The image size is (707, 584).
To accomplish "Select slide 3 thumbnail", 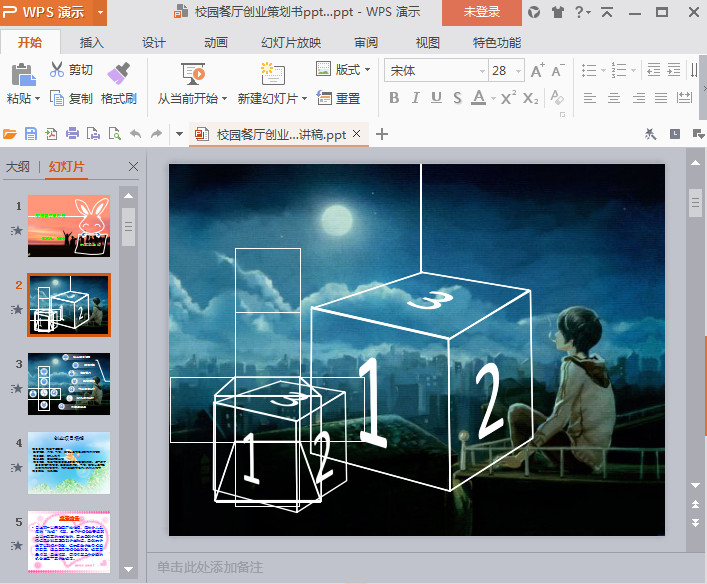I will point(69,384).
